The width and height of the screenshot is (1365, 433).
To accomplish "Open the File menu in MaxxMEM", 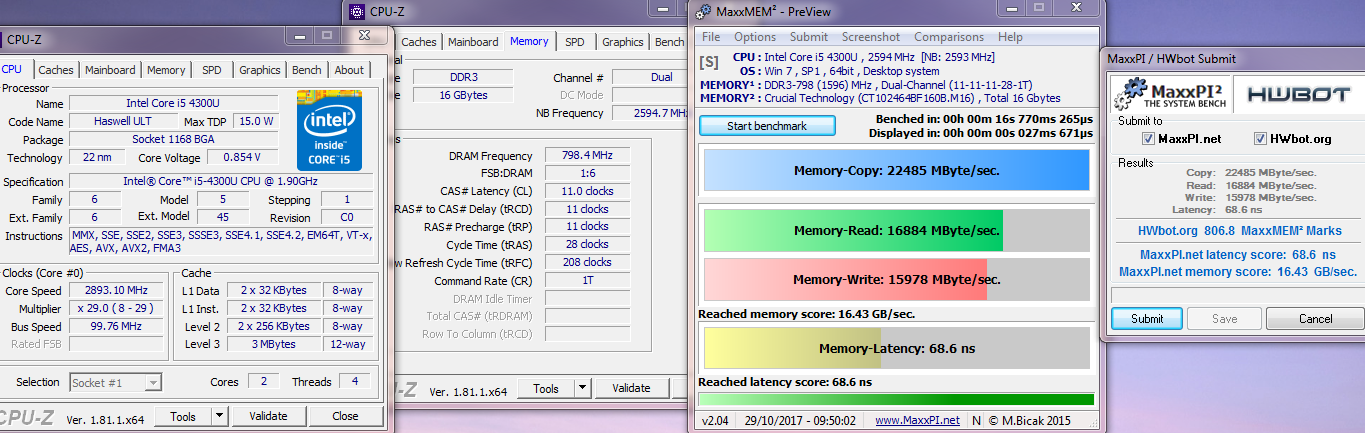I will pos(711,37).
